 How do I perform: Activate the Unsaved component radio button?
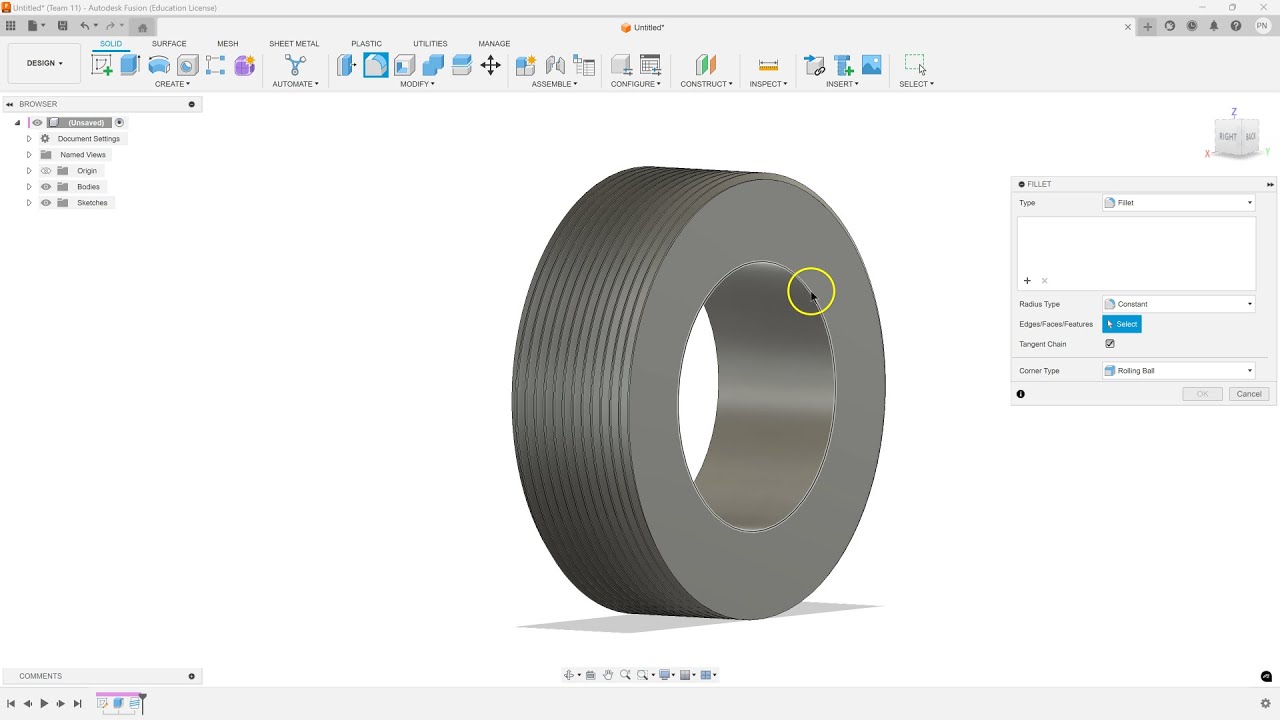119,123
